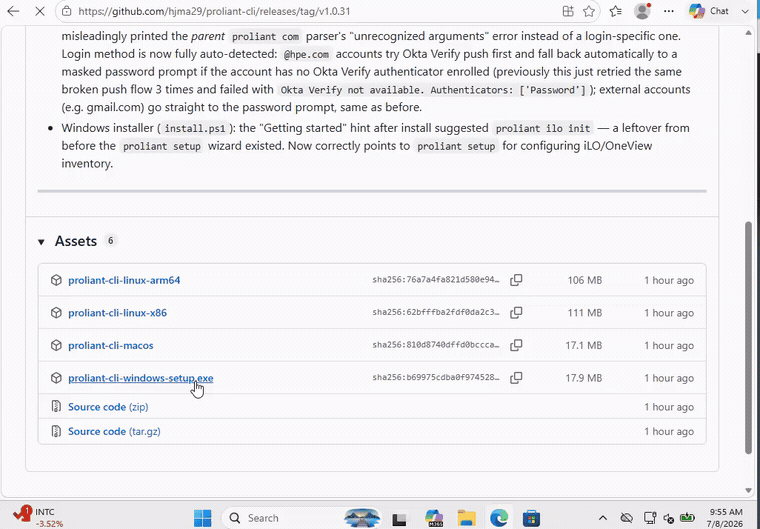Download proliant-cli-windows-setup.exe

141,378
